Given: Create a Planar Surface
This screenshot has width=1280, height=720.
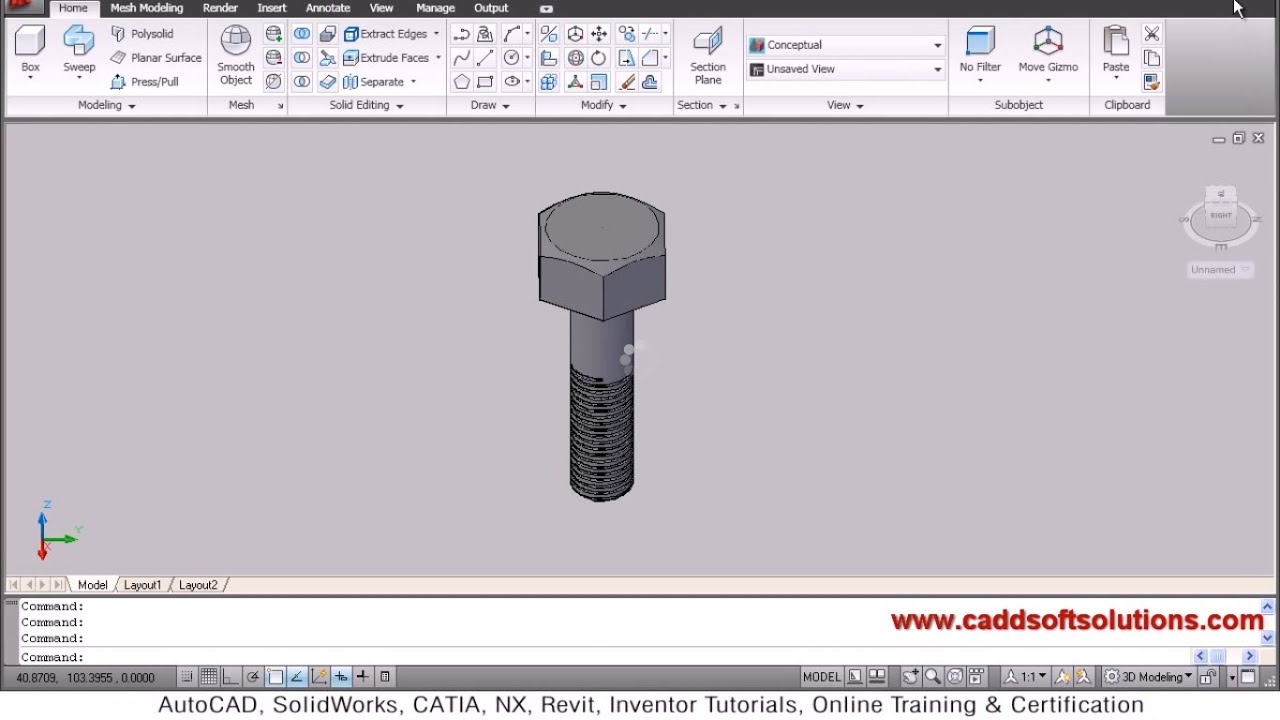Looking at the screenshot, I should coord(156,58).
